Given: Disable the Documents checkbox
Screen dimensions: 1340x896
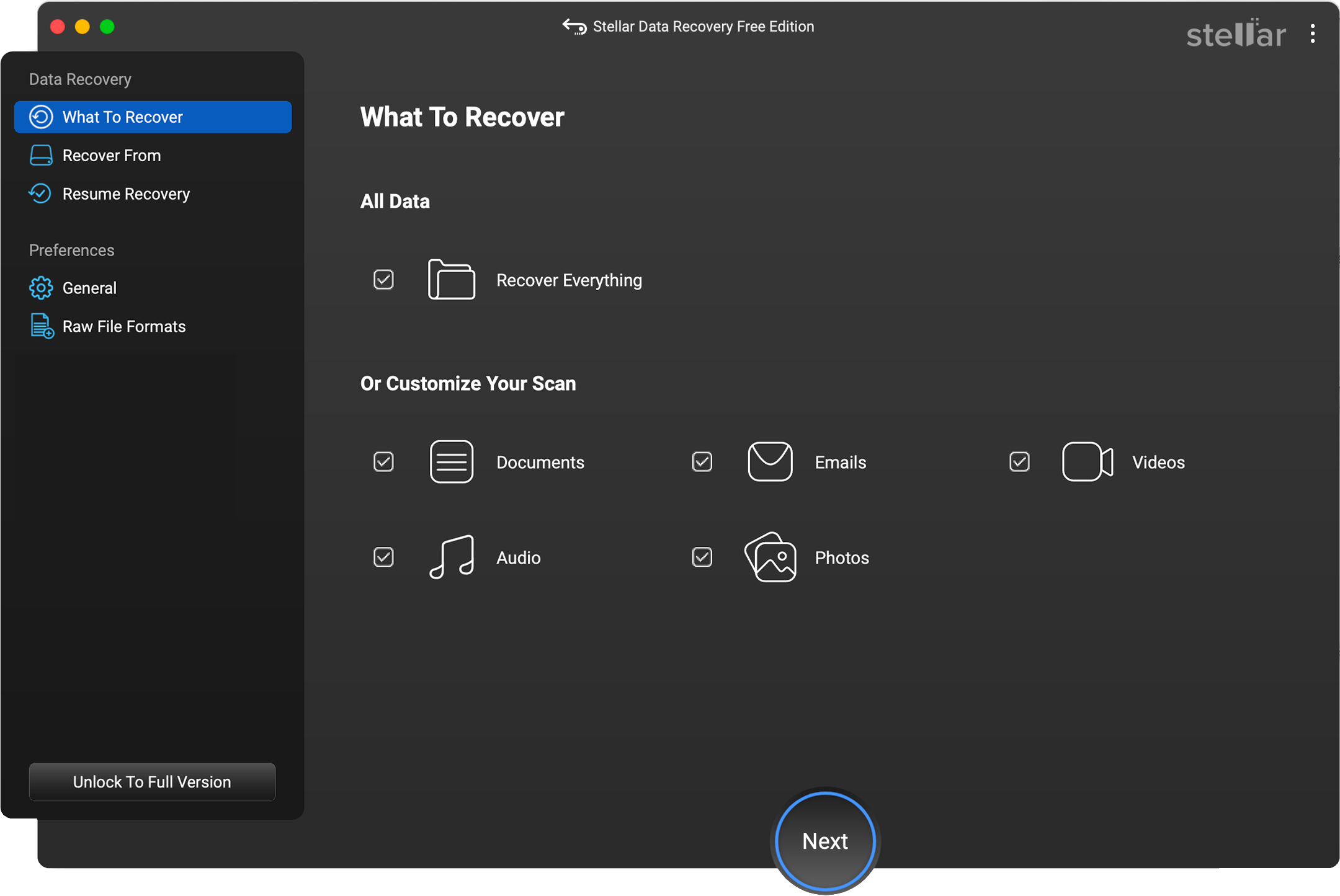Looking at the screenshot, I should pos(383,461).
